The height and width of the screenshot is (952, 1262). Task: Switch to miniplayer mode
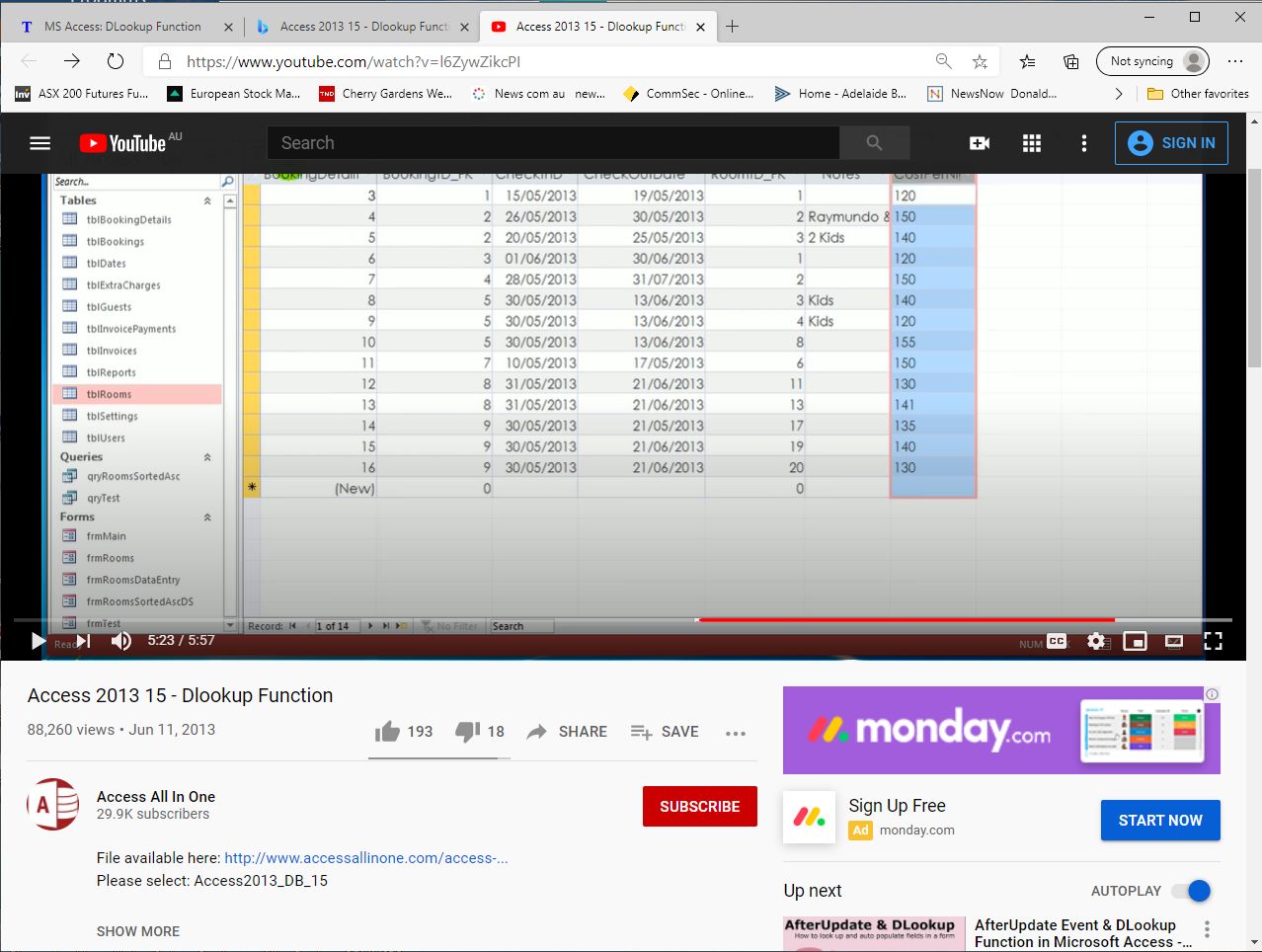click(x=1136, y=641)
